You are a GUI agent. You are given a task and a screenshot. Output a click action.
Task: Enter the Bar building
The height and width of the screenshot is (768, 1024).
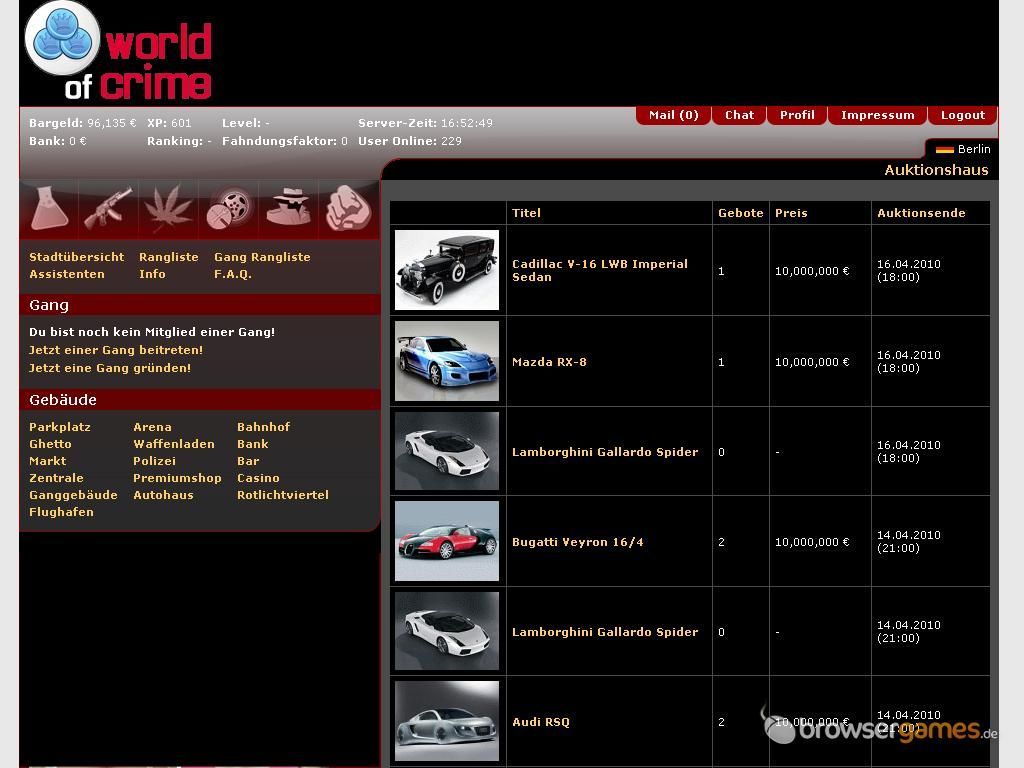[248, 461]
